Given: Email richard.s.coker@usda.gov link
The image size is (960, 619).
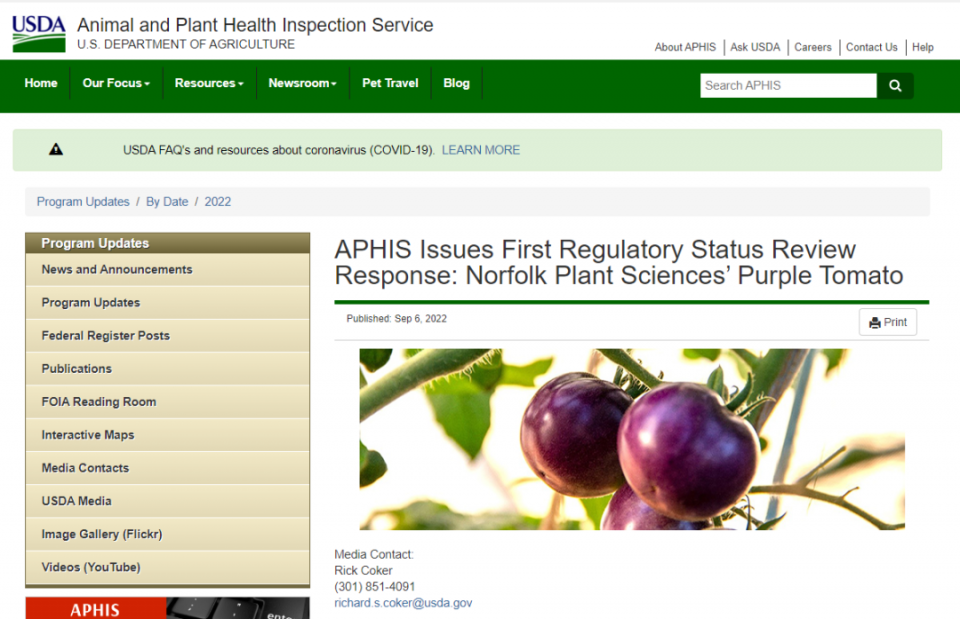Looking at the screenshot, I should pos(403,603).
